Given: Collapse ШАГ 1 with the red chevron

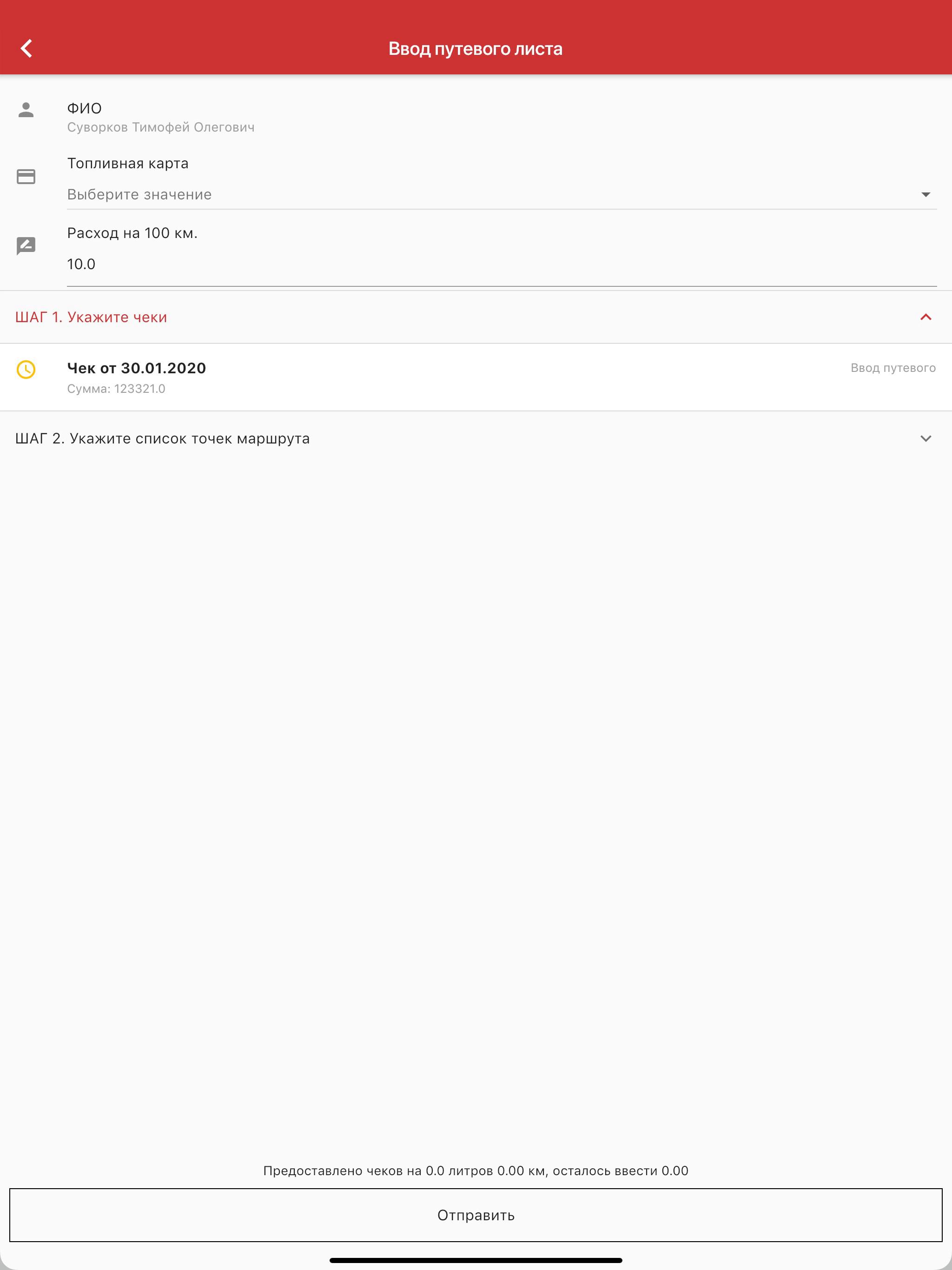Looking at the screenshot, I should [x=926, y=317].
